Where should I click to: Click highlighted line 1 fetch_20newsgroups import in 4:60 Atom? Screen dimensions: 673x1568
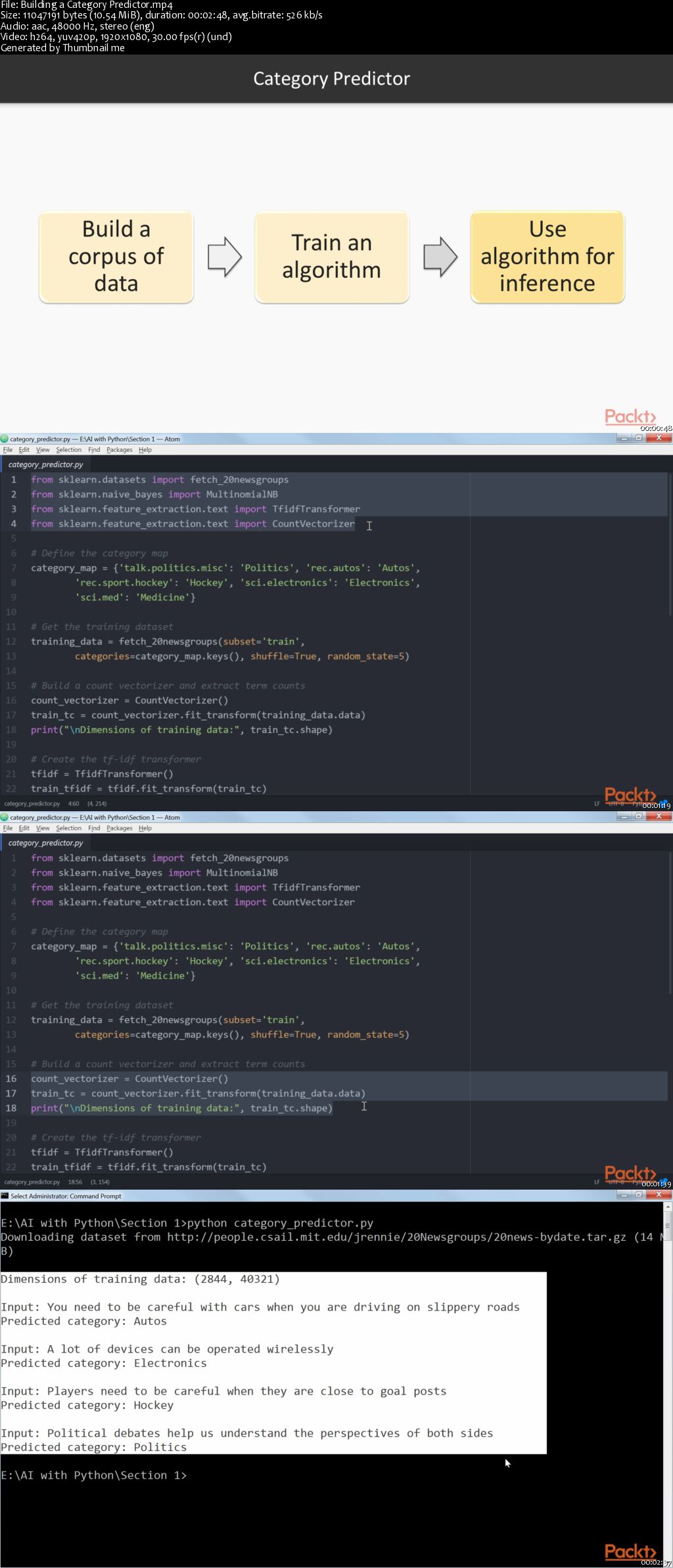160,480
